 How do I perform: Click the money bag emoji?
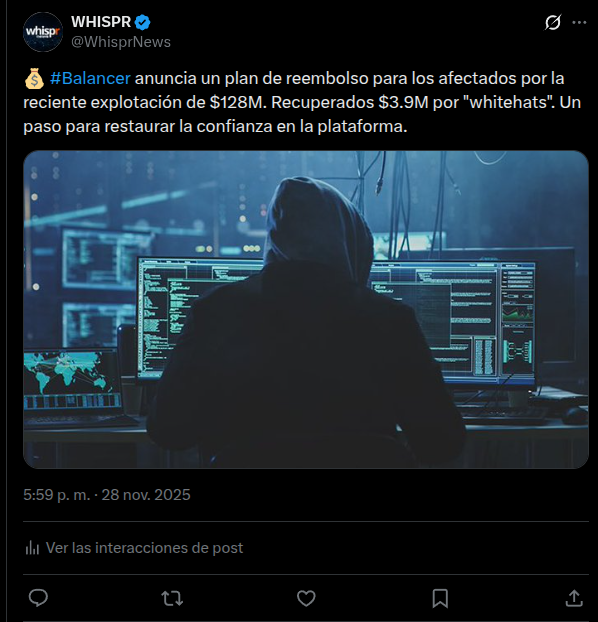34,79
